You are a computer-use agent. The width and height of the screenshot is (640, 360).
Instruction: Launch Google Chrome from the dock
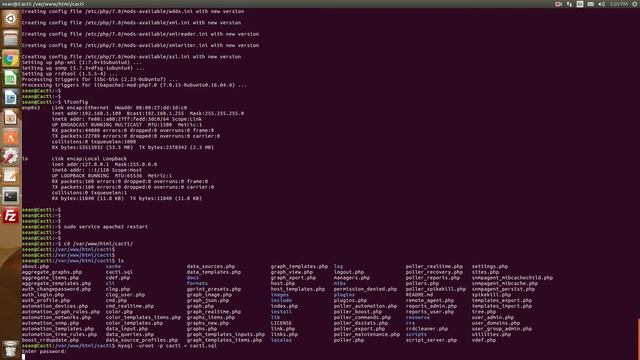11,58
